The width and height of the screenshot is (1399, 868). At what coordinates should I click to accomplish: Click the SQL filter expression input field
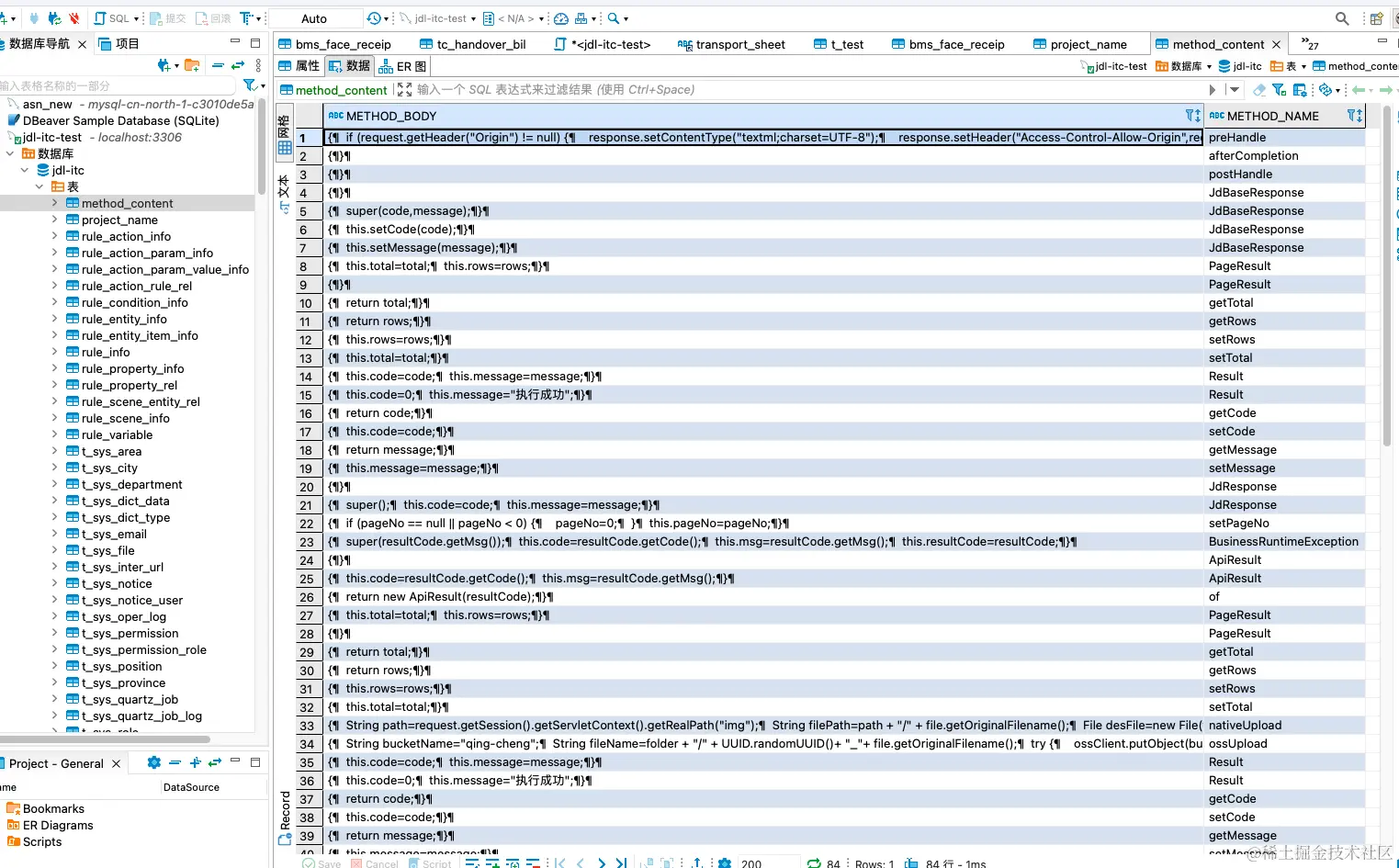808,90
